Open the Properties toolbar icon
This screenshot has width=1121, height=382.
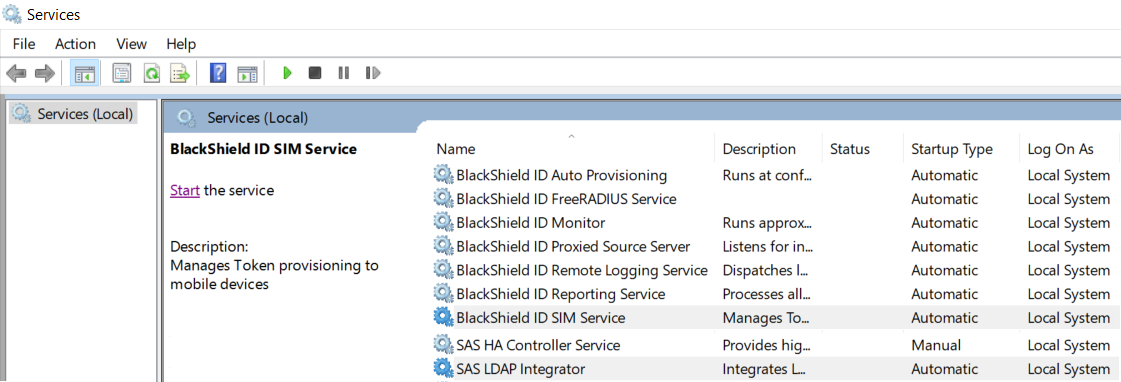[x=122, y=73]
